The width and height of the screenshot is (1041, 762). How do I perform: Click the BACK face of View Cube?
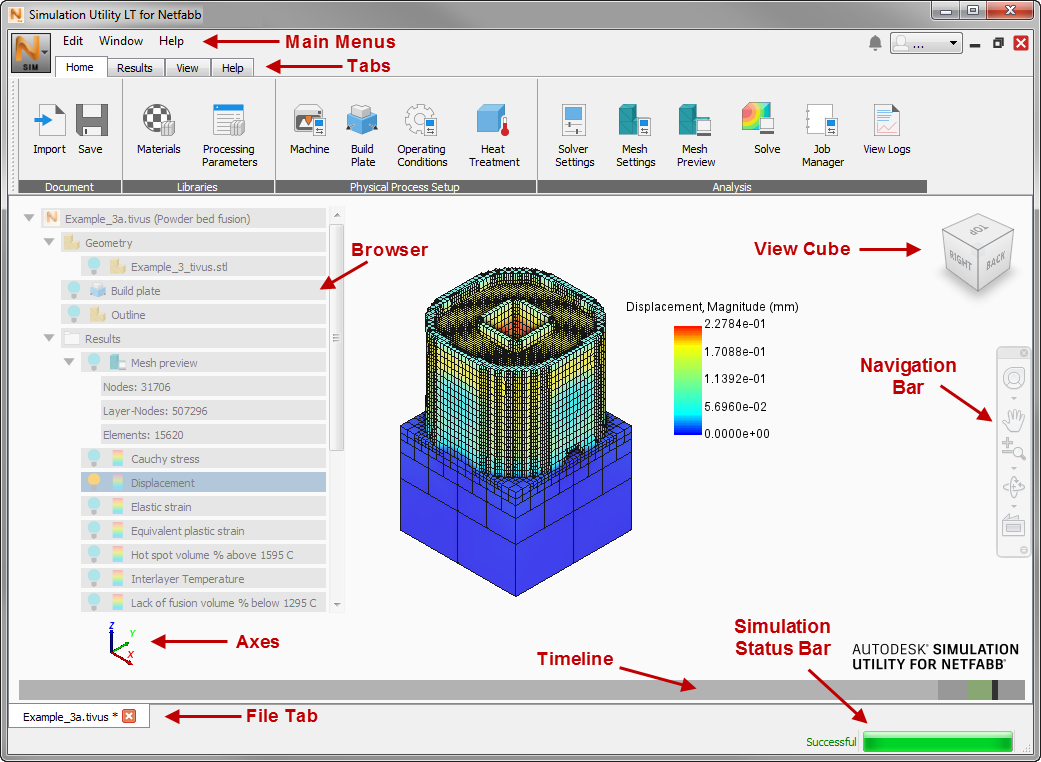tap(995, 260)
